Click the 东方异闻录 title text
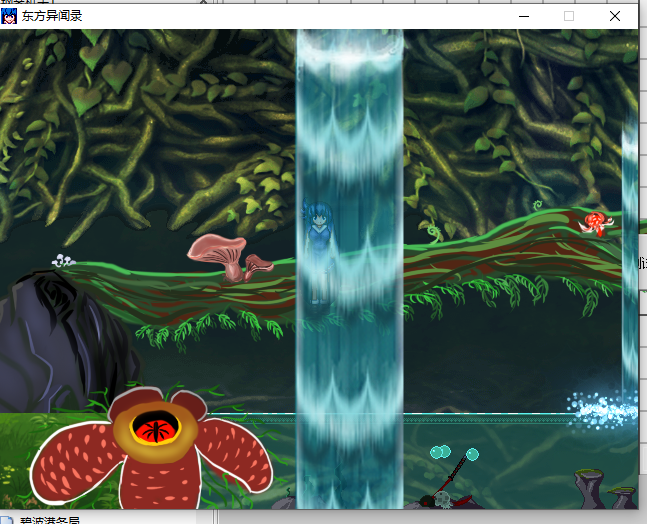Viewport: 647px width, 524px height. (x=52, y=16)
